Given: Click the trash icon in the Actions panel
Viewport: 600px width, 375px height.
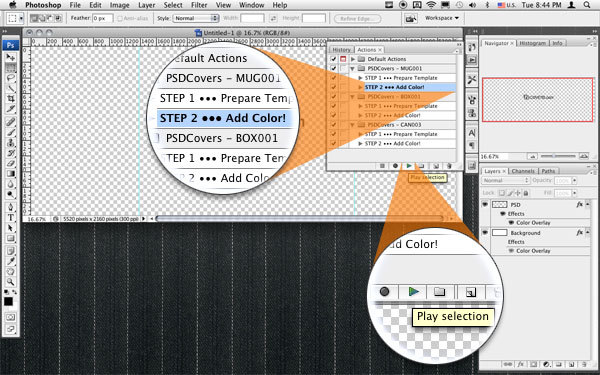Looking at the screenshot, I should pyautogui.click(x=449, y=166).
